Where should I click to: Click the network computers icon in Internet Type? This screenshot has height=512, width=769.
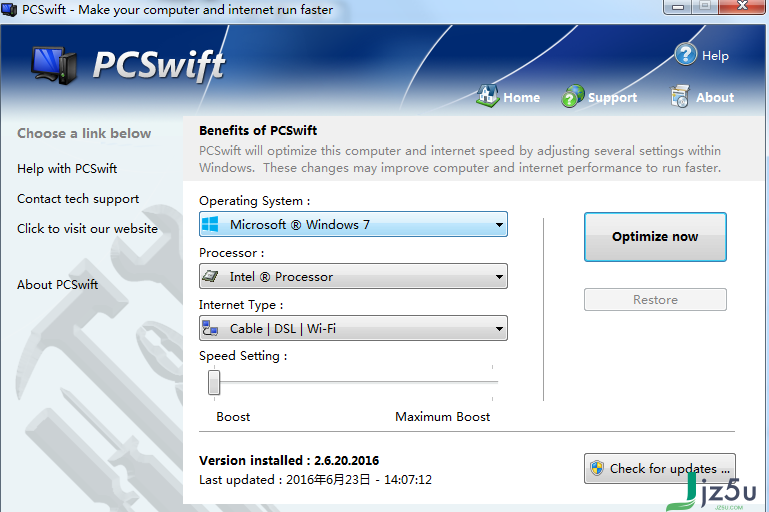pyautogui.click(x=210, y=328)
